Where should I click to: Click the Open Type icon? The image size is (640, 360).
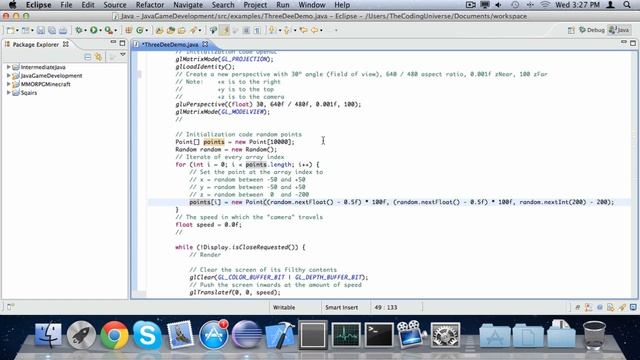pyautogui.click(x=159, y=30)
